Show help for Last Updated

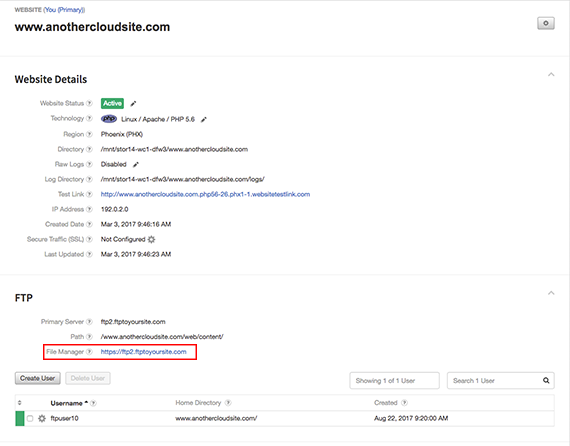89,254
